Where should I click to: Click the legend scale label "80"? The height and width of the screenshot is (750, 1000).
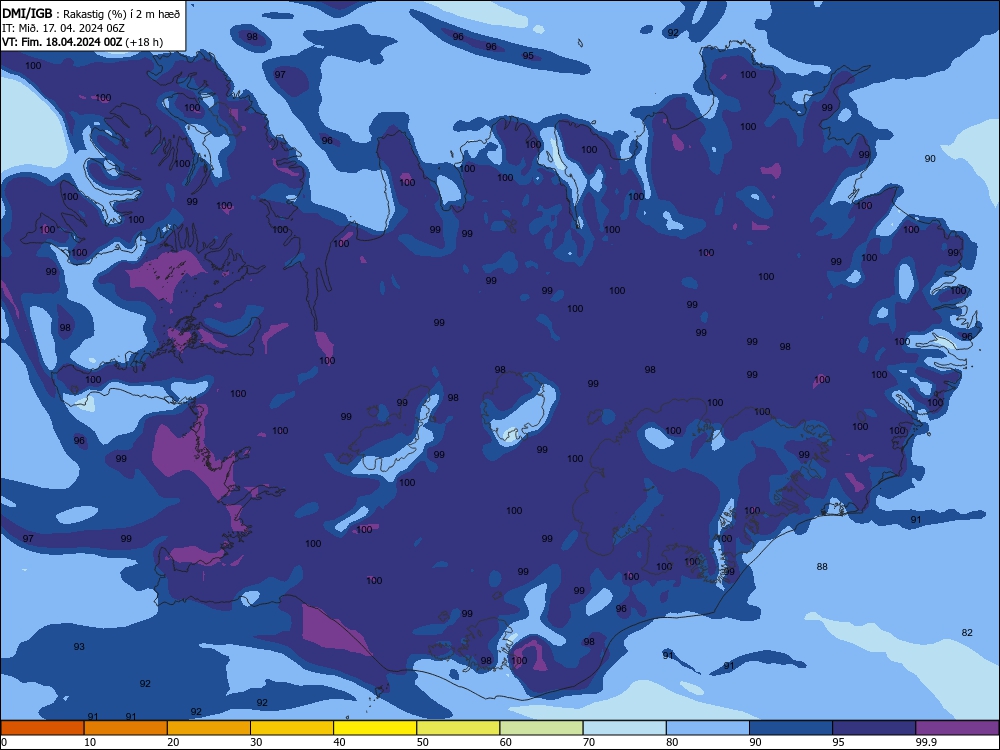[672, 742]
